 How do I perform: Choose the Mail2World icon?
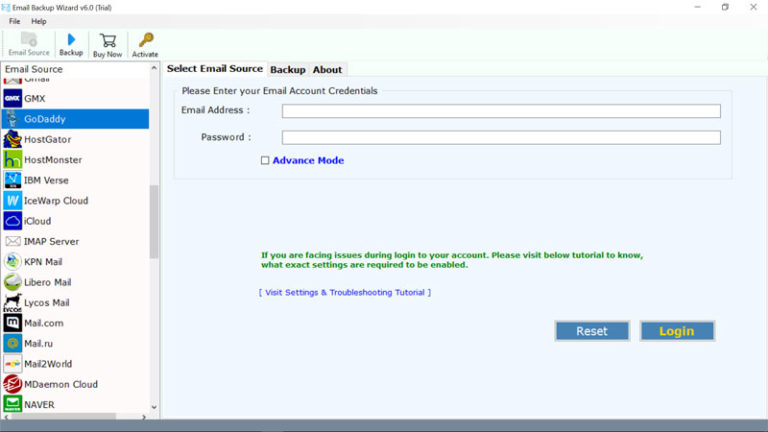[x=13, y=364]
